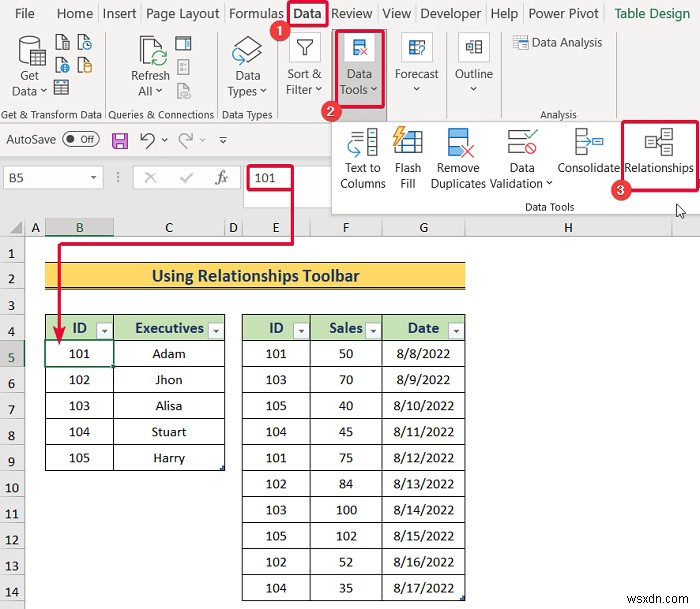Redo the last action
Screen dimensions: 700x609
[x=186, y=140]
